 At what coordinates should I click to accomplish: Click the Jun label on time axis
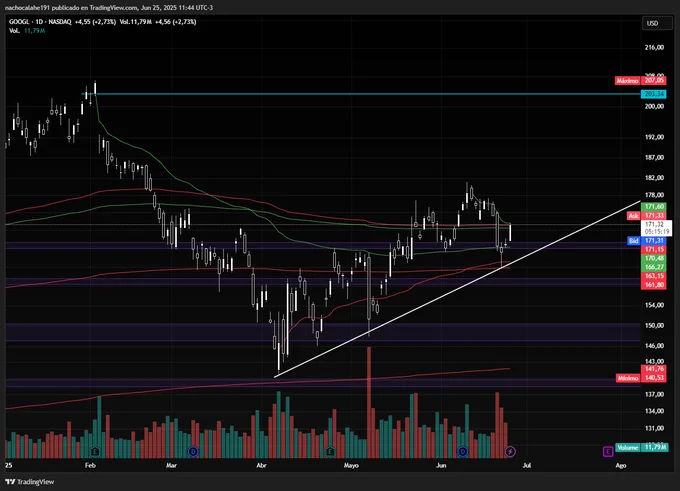[x=441, y=465]
